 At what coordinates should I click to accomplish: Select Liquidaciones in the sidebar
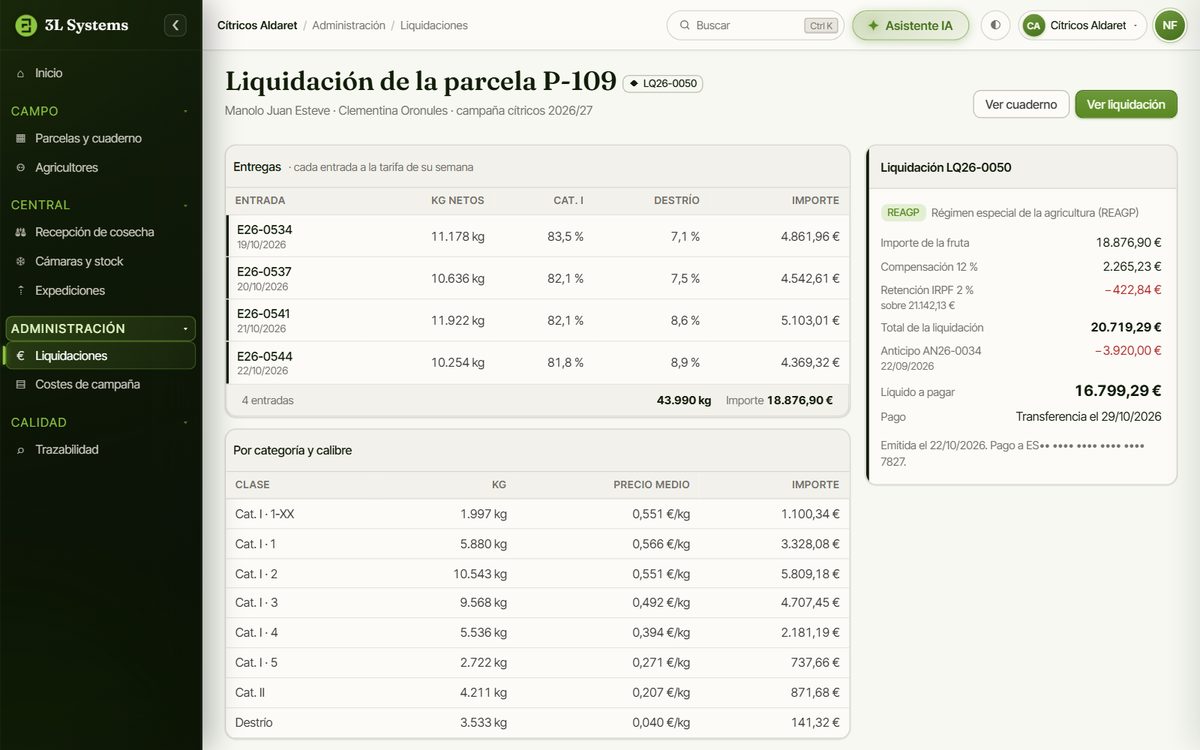101,356
